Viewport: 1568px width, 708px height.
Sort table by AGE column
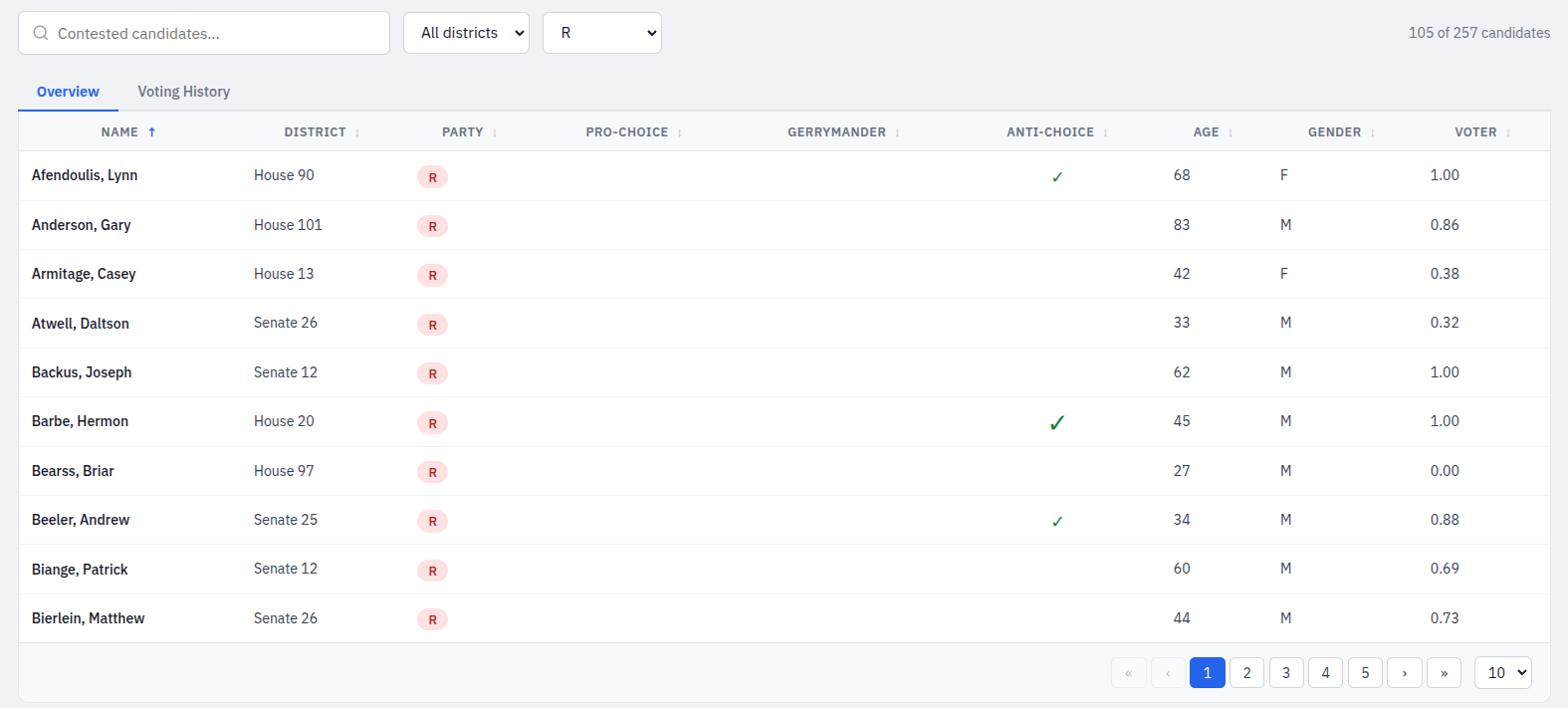pos(1213,132)
